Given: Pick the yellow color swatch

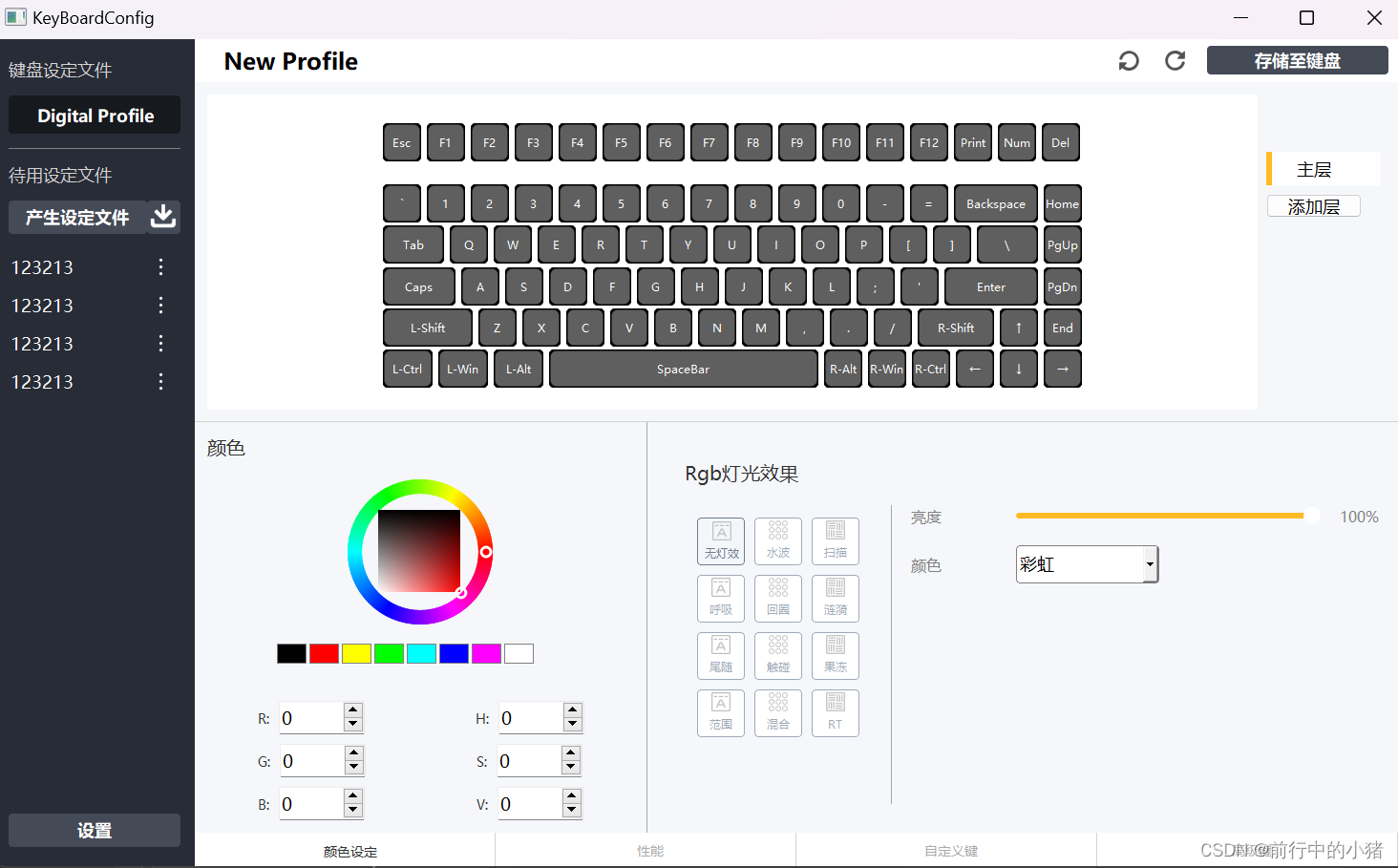Looking at the screenshot, I should (356, 653).
